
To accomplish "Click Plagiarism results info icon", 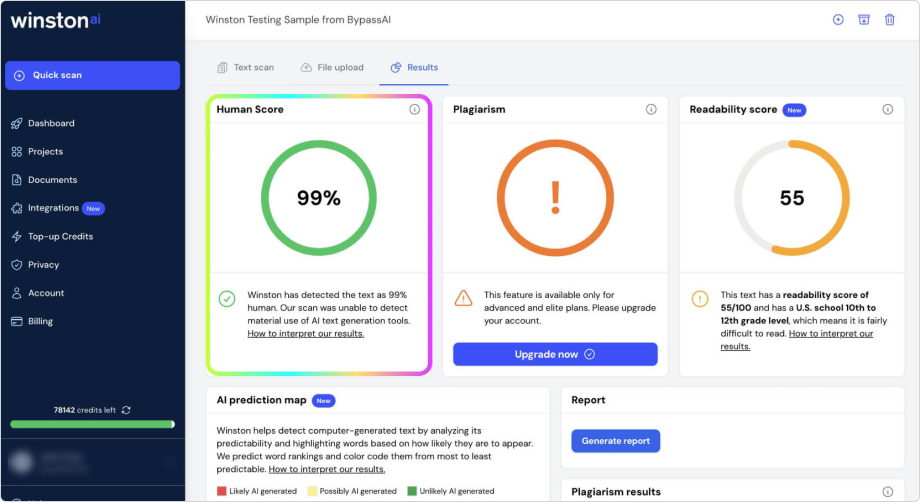I will click(x=887, y=492).
